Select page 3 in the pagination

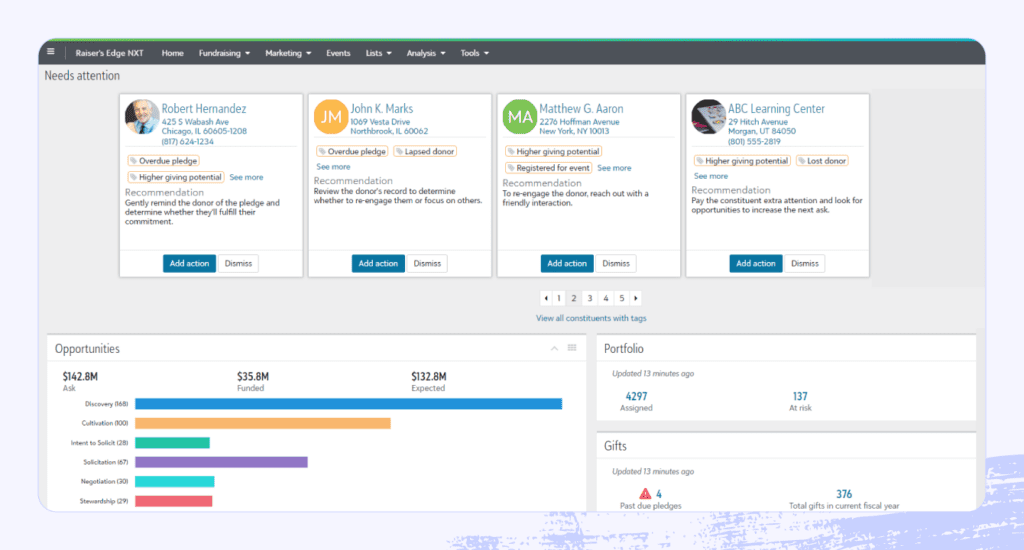point(590,298)
